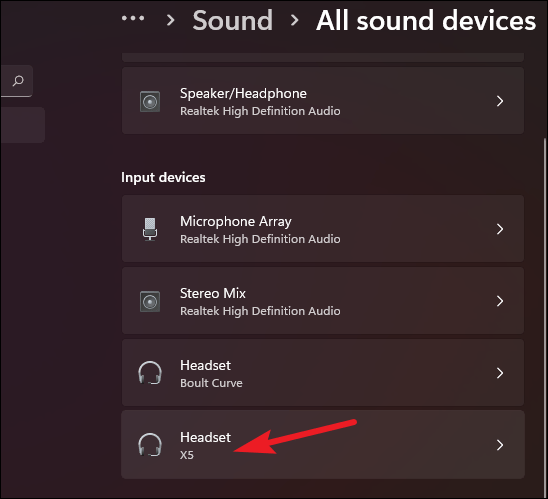
Task: Click the Stereo Mix speaker icon
Action: click(x=150, y=302)
